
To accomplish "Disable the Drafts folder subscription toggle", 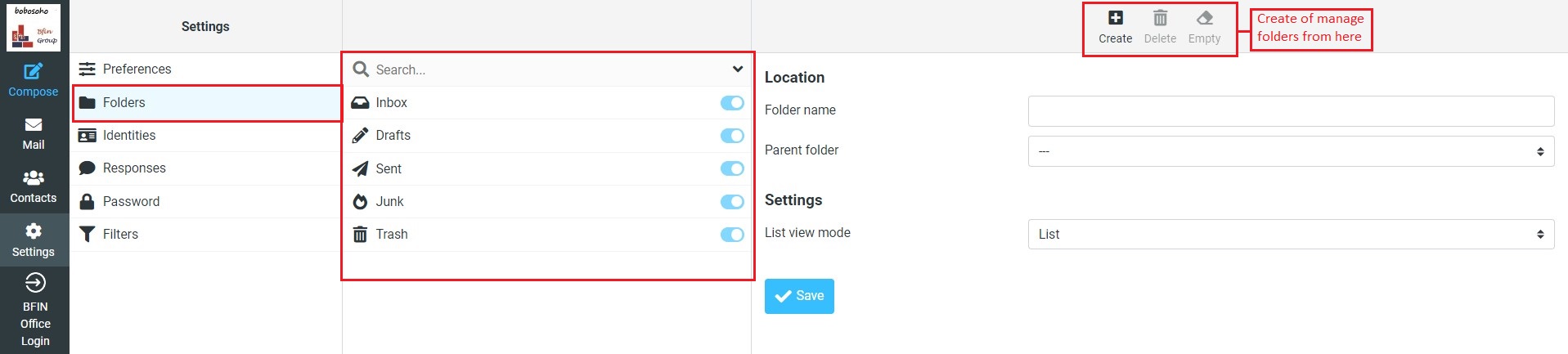I will pyautogui.click(x=732, y=136).
